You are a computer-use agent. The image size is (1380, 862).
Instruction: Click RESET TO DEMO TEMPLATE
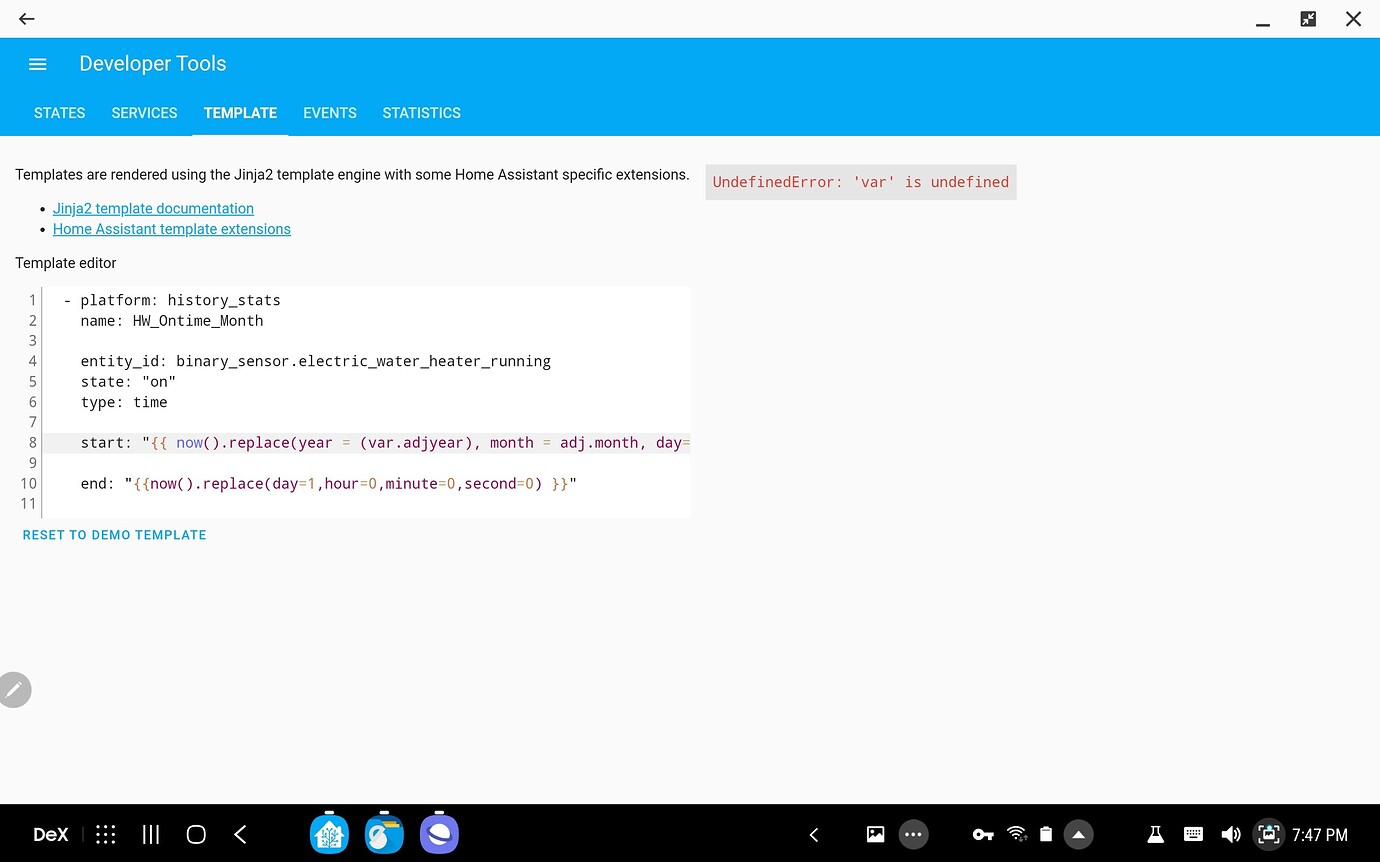pyautogui.click(x=114, y=535)
